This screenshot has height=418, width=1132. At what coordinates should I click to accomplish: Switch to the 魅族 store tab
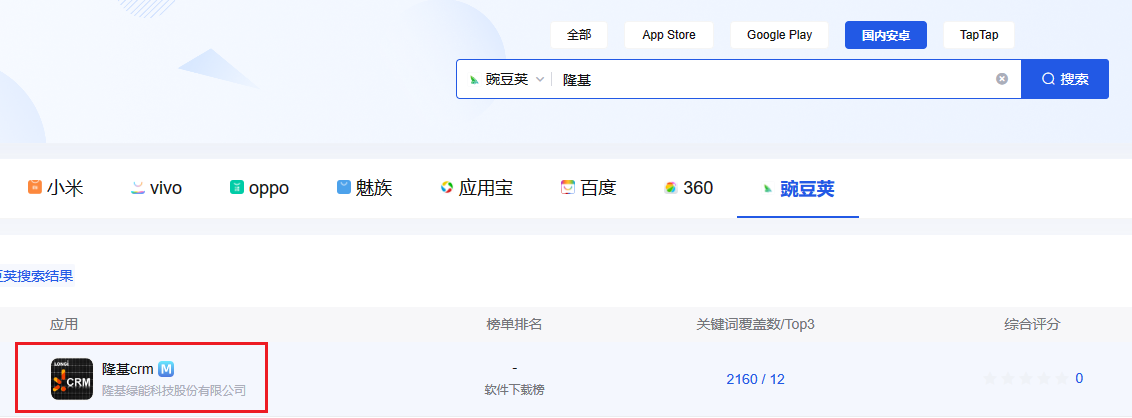click(365, 188)
